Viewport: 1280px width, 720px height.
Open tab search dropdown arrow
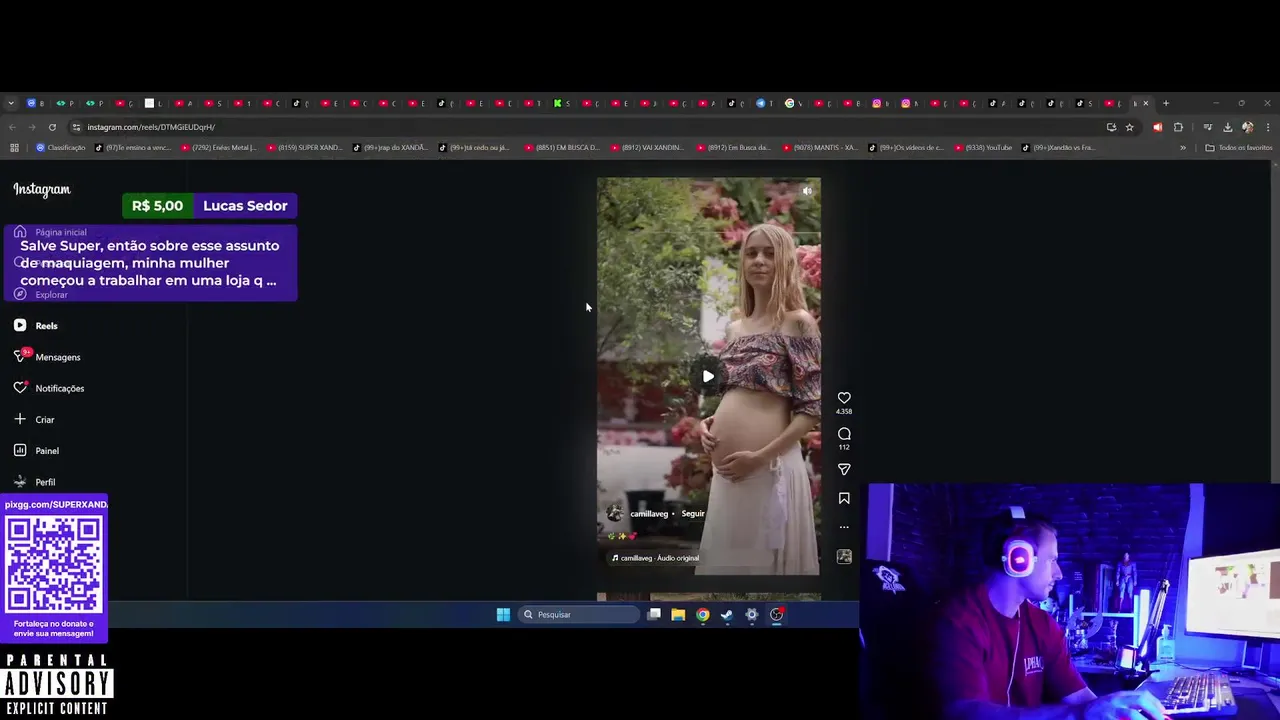pos(11,103)
